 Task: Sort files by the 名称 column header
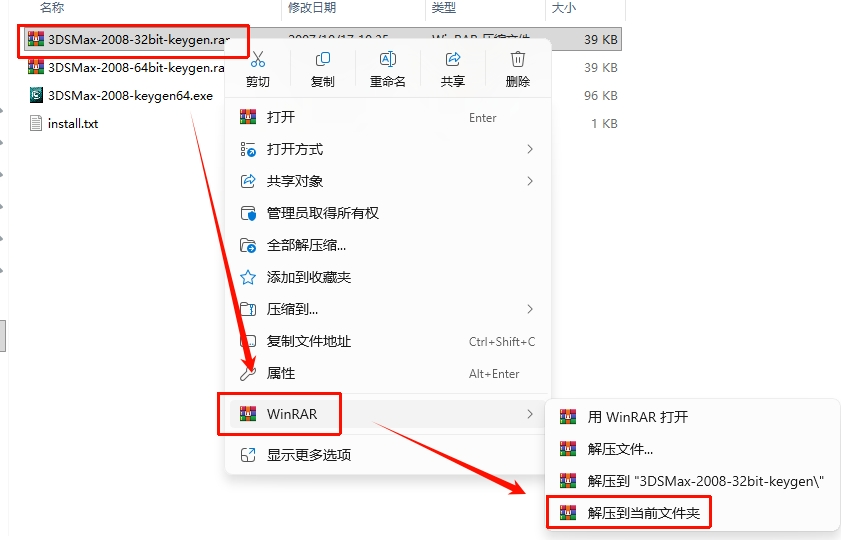(x=51, y=8)
